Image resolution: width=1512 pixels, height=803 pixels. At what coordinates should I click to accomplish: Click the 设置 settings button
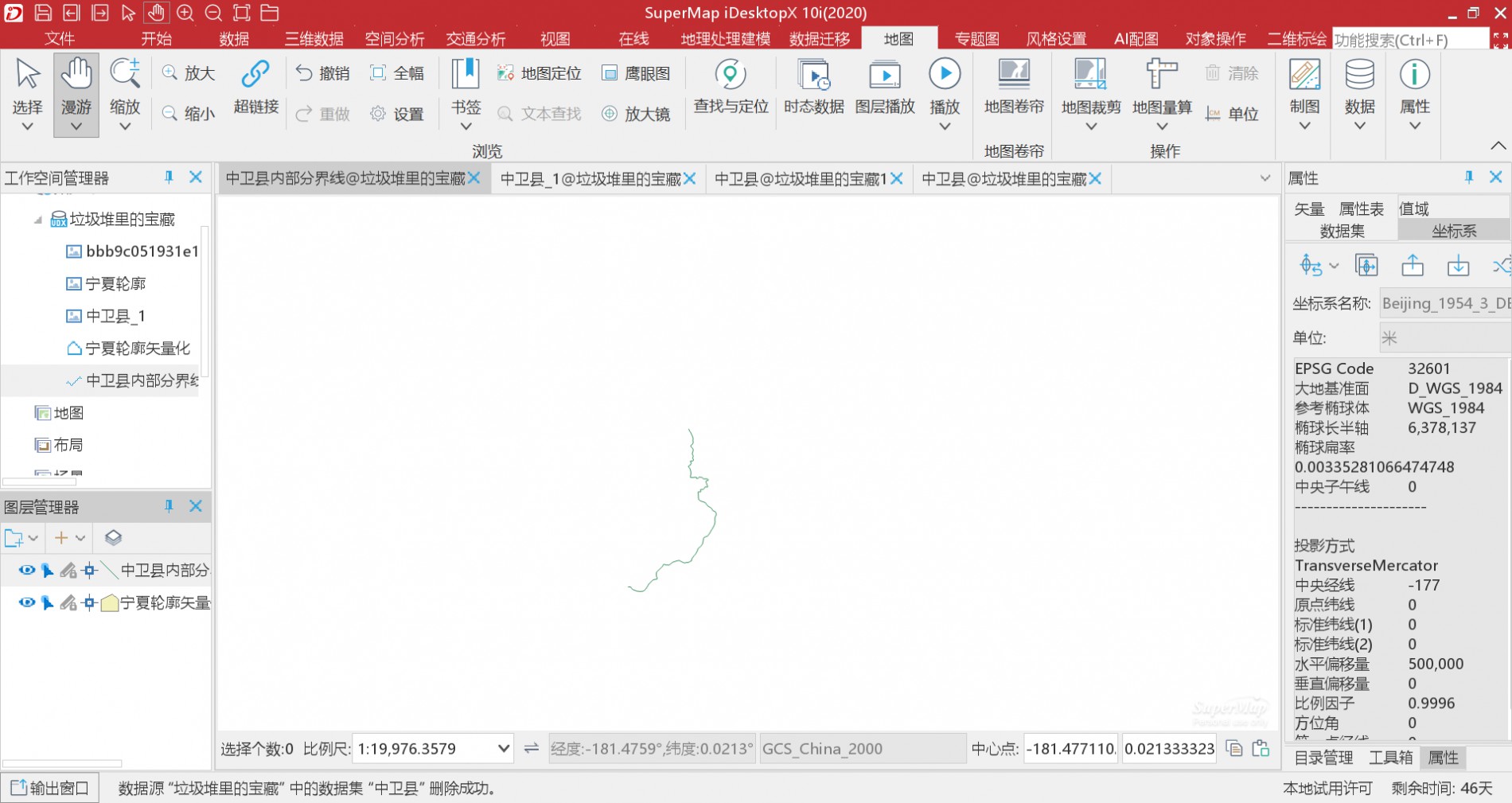pos(397,114)
